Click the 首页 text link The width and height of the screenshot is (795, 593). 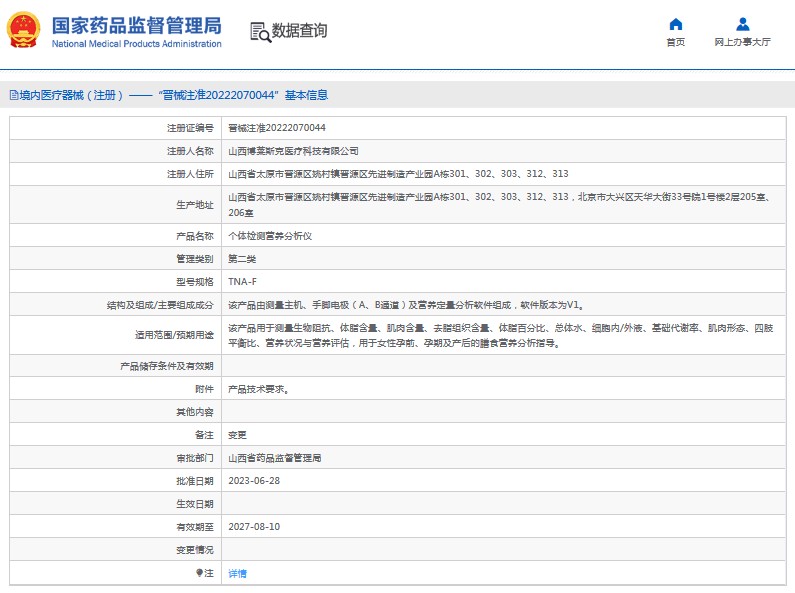tap(675, 42)
